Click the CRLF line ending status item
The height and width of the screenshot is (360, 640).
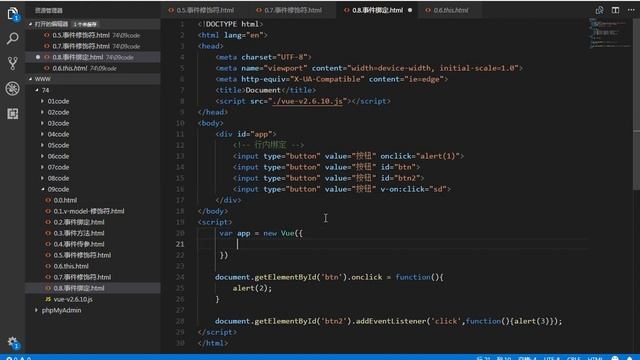tap(573, 358)
